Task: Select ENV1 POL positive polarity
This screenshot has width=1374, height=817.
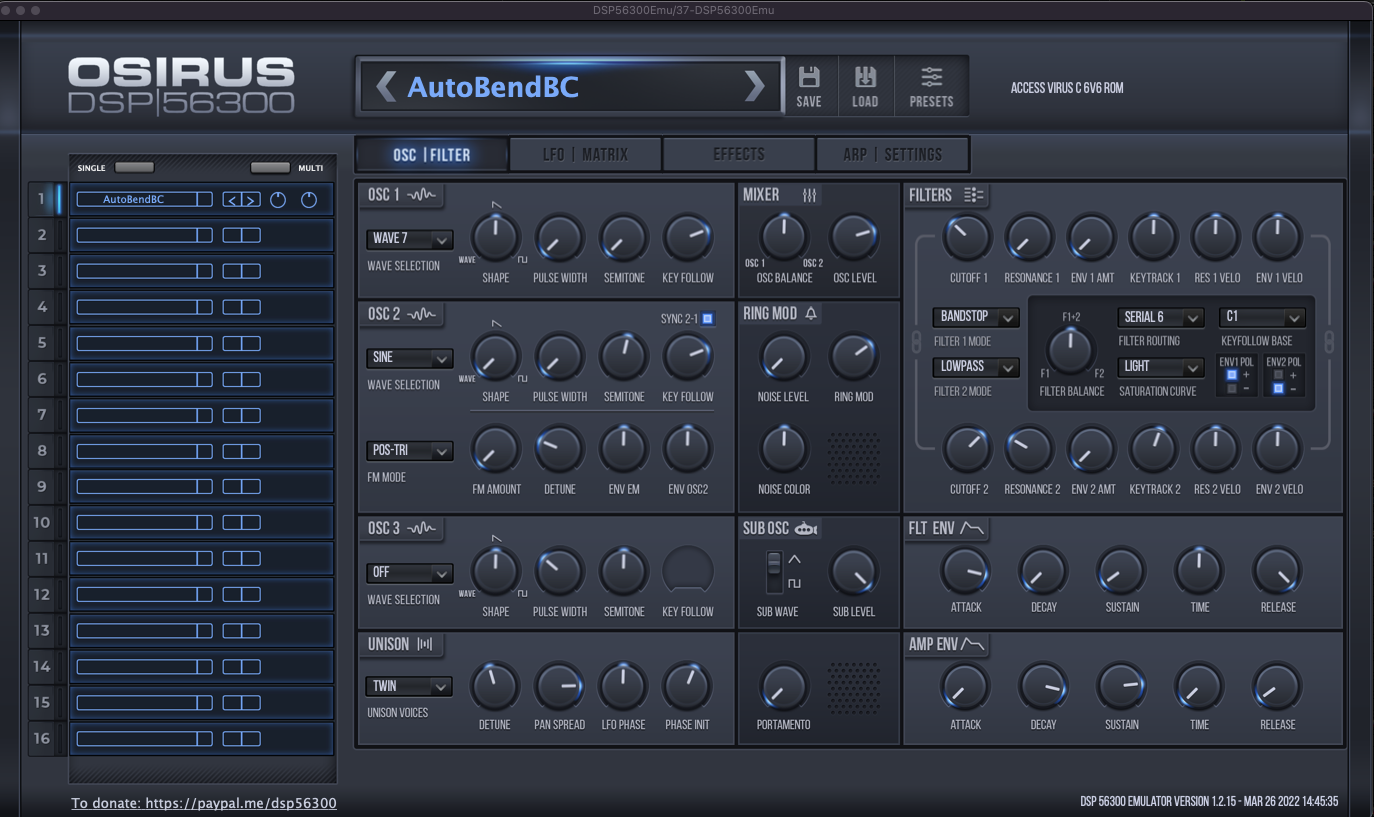Action: point(1232,375)
